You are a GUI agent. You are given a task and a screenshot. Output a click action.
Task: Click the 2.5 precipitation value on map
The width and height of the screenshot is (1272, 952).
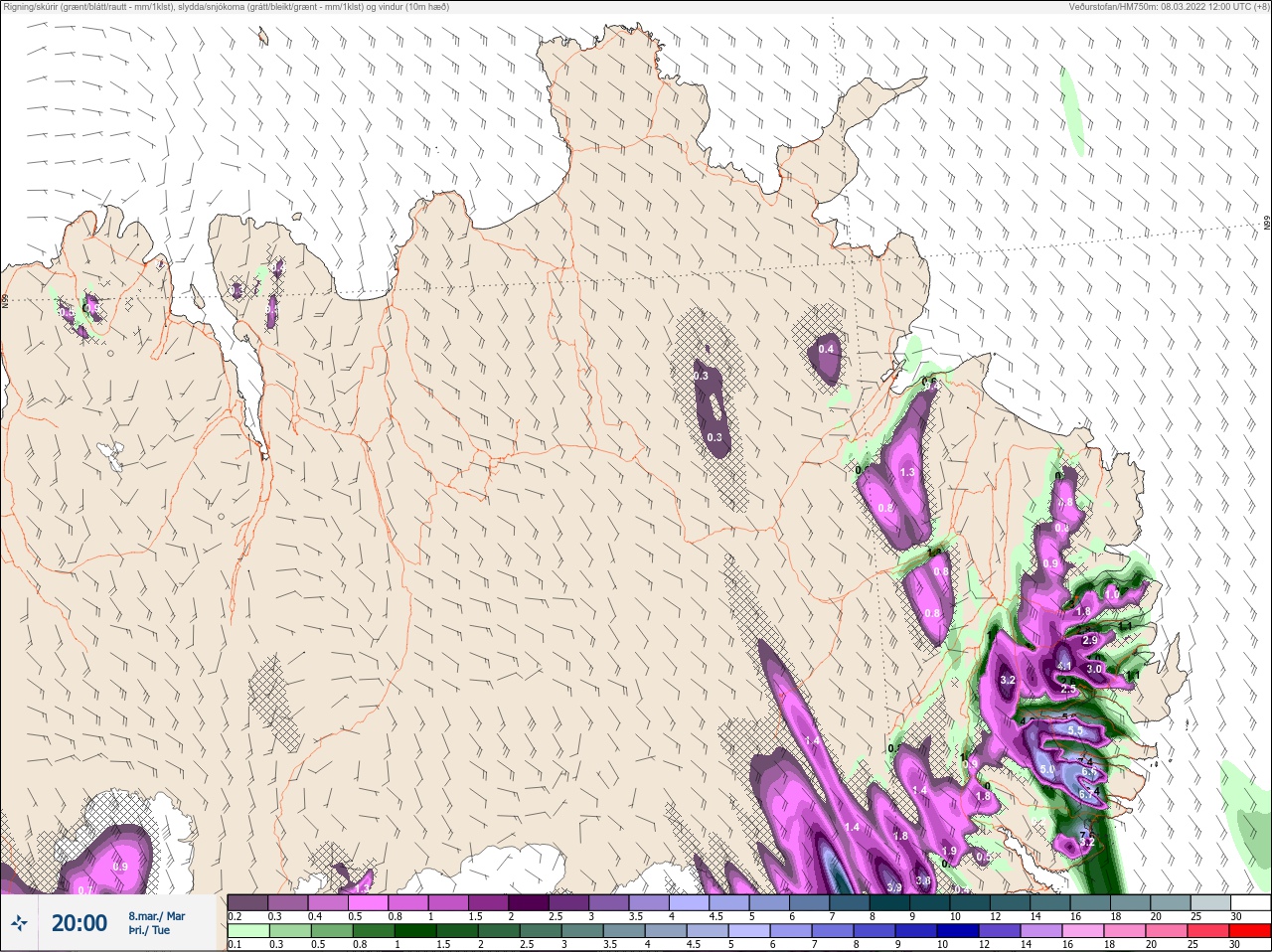pos(1068,689)
